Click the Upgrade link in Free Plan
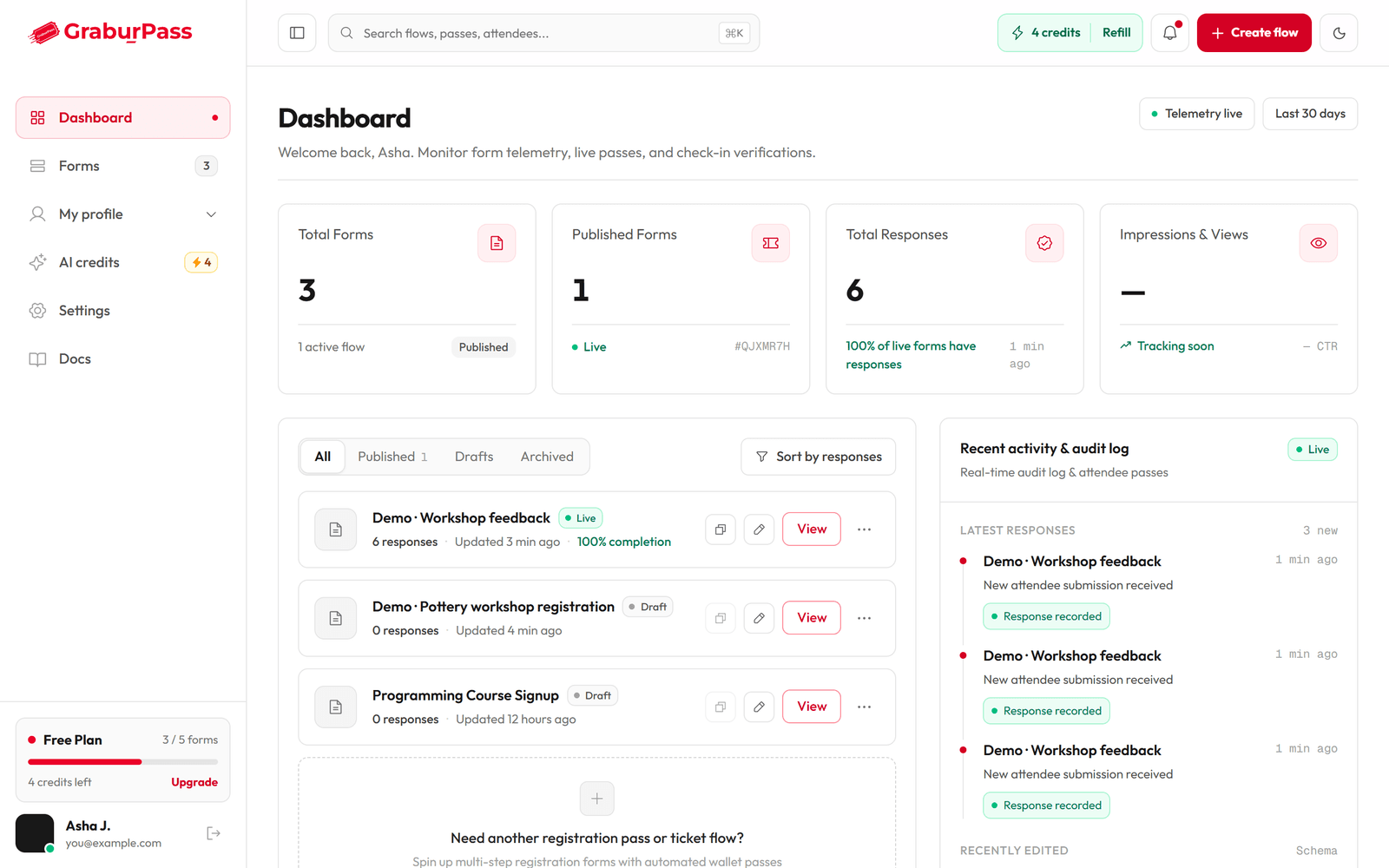 (194, 782)
